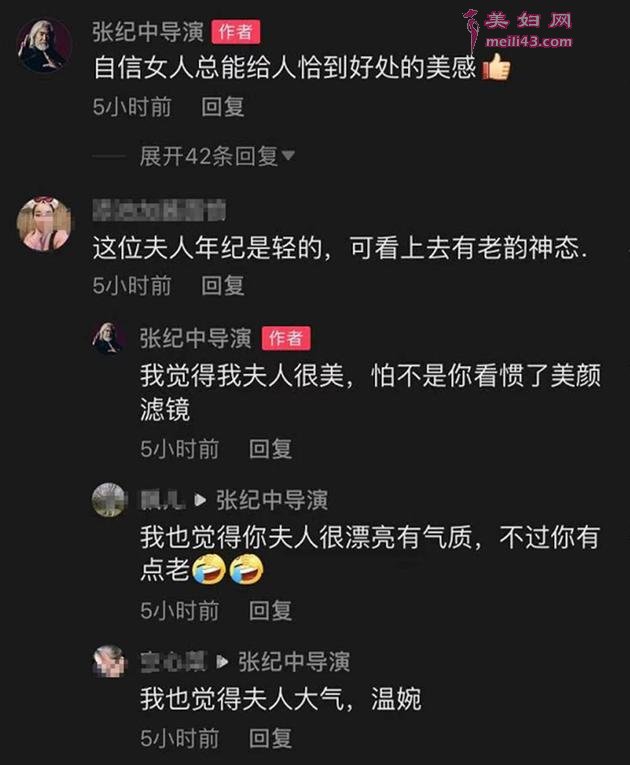Open blurred commenter avatar with sunglasses

[x=44, y=224]
